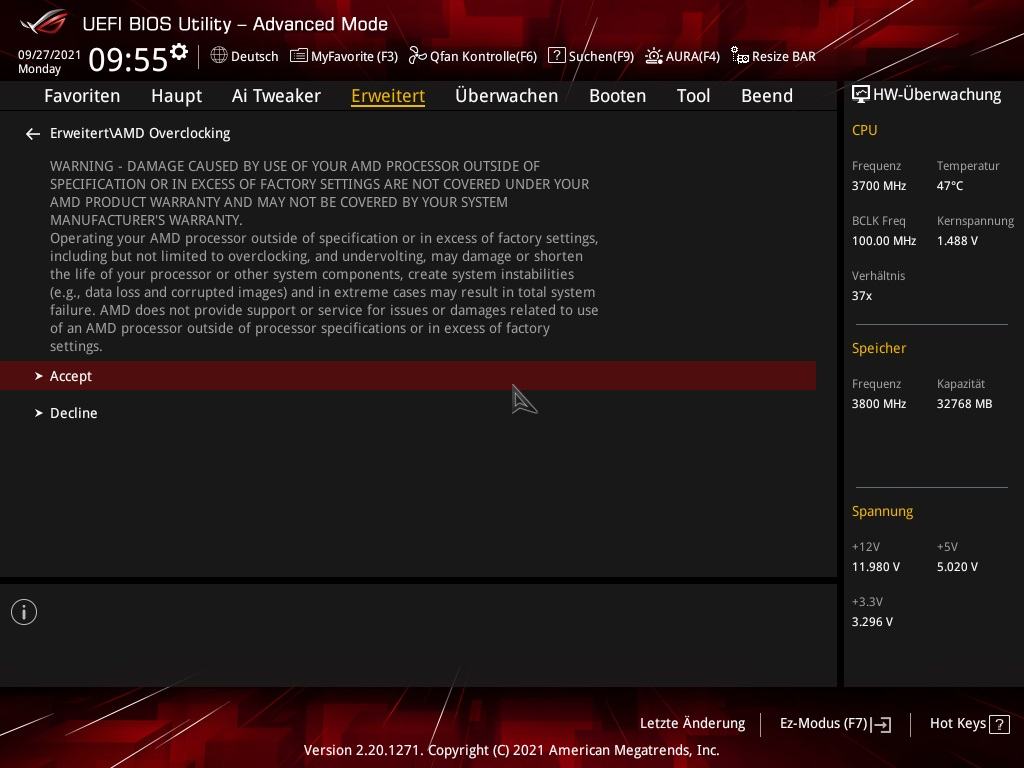Click the Hot Keys question-mark box
The image size is (1024, 768).
tap(999, 724)
